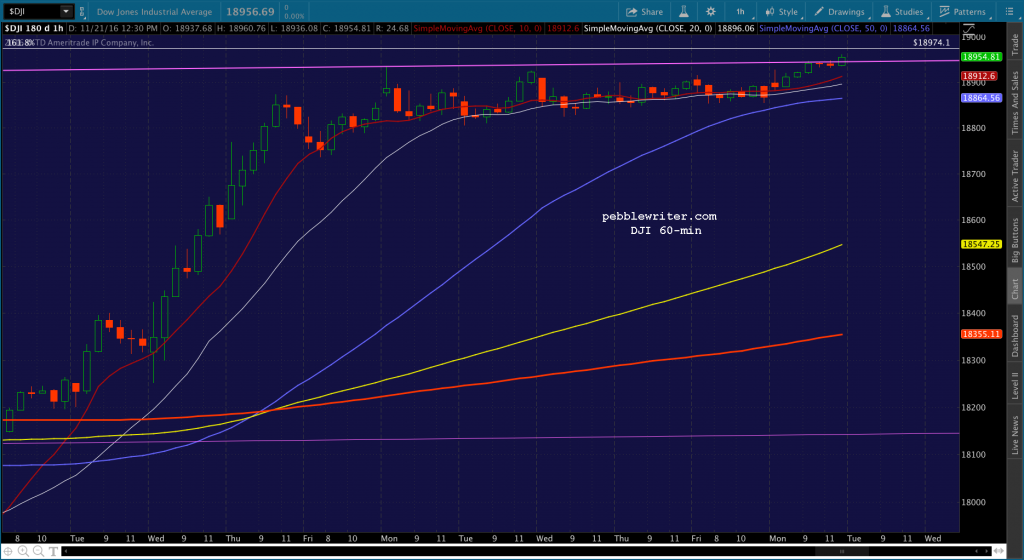
Task: Click the Share button
Action: 645,12
